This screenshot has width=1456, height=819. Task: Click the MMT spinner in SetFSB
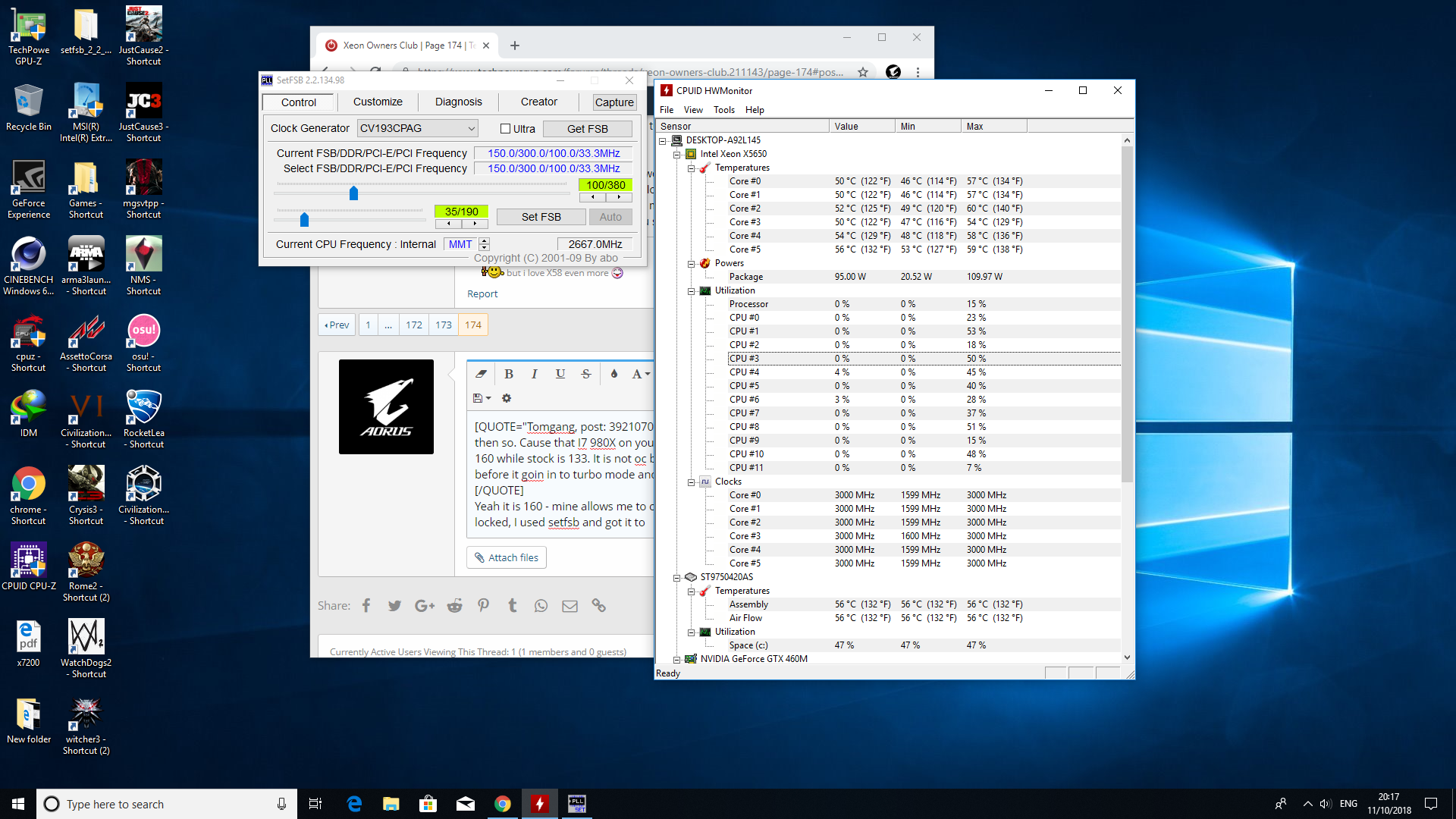pyautogui.click(x=484, y=244)
